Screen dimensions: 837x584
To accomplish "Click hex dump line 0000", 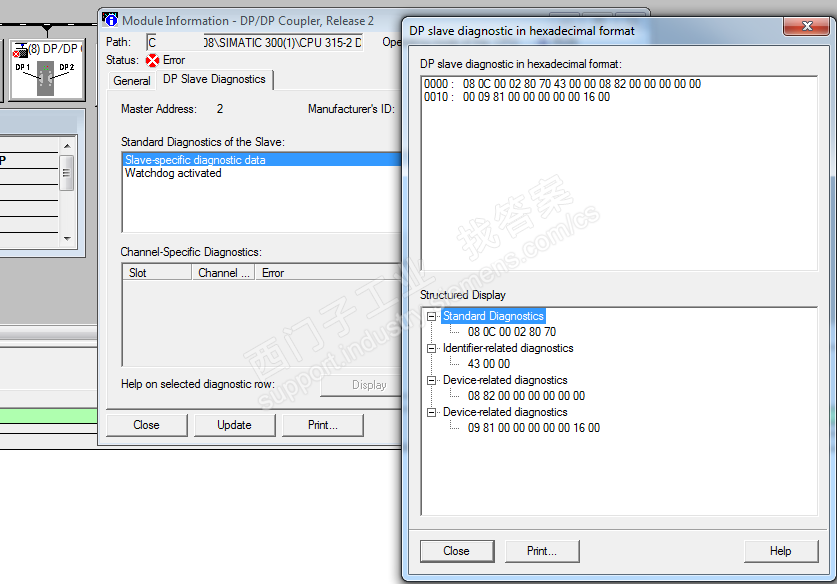I will [562, 84].
